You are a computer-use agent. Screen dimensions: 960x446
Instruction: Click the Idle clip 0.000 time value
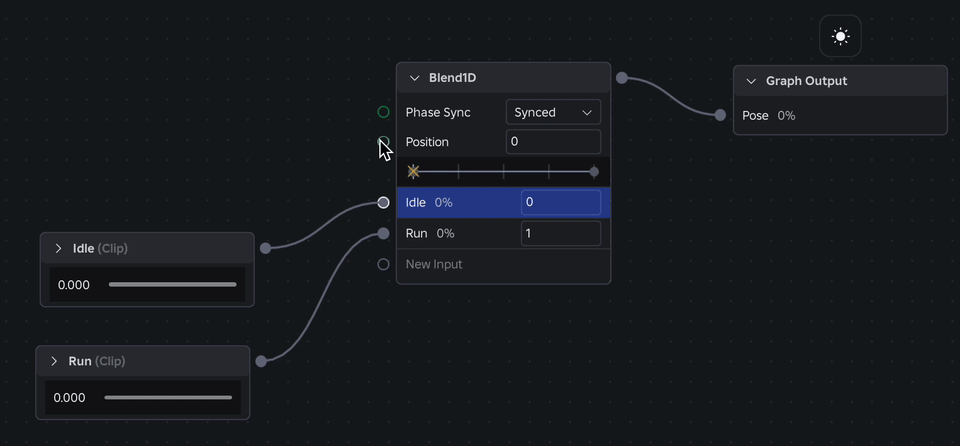(73, 285)
